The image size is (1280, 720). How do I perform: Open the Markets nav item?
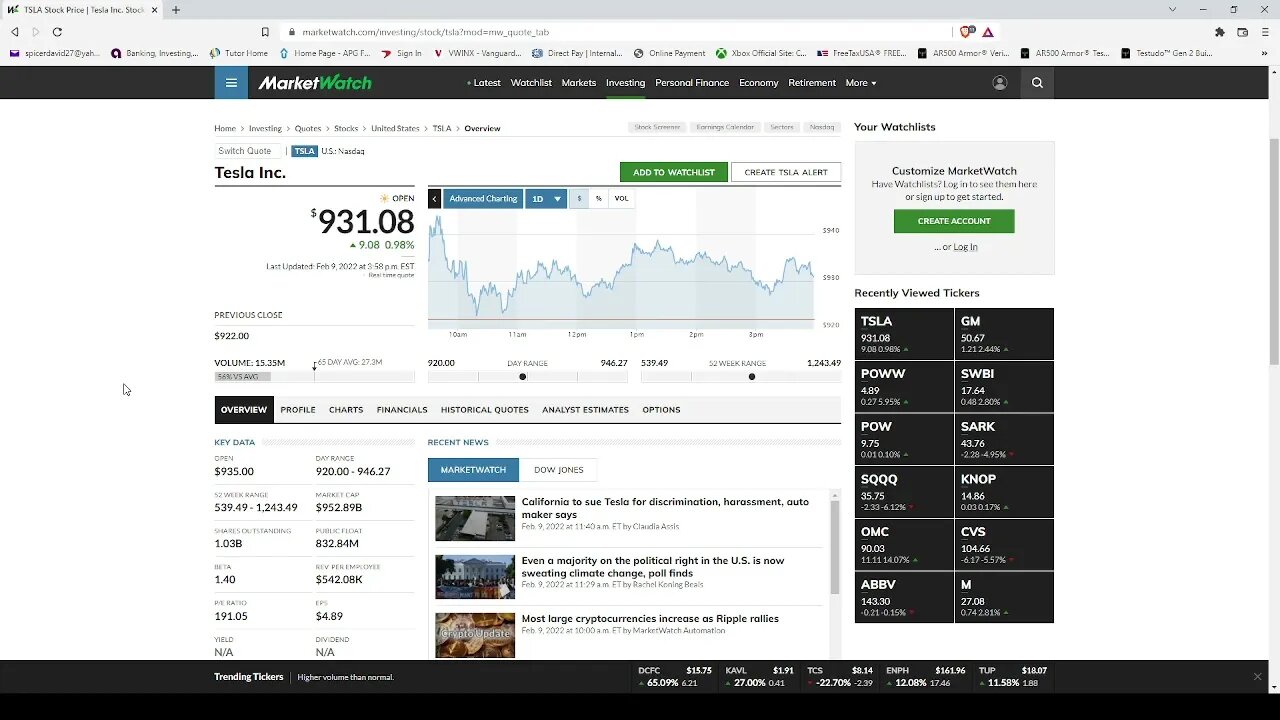coord(578,83)
